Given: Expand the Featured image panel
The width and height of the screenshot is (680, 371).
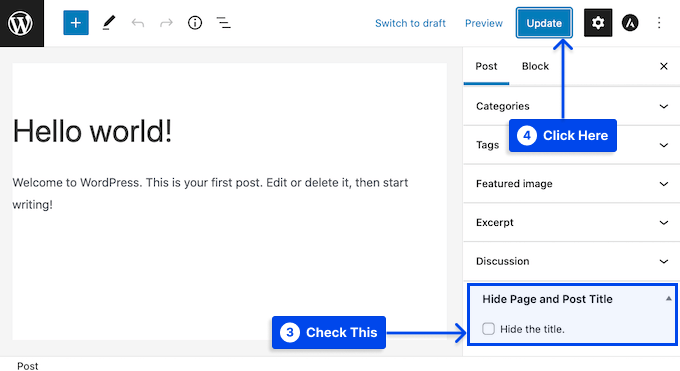Looking at the screenshot, I should click(572, 184).
